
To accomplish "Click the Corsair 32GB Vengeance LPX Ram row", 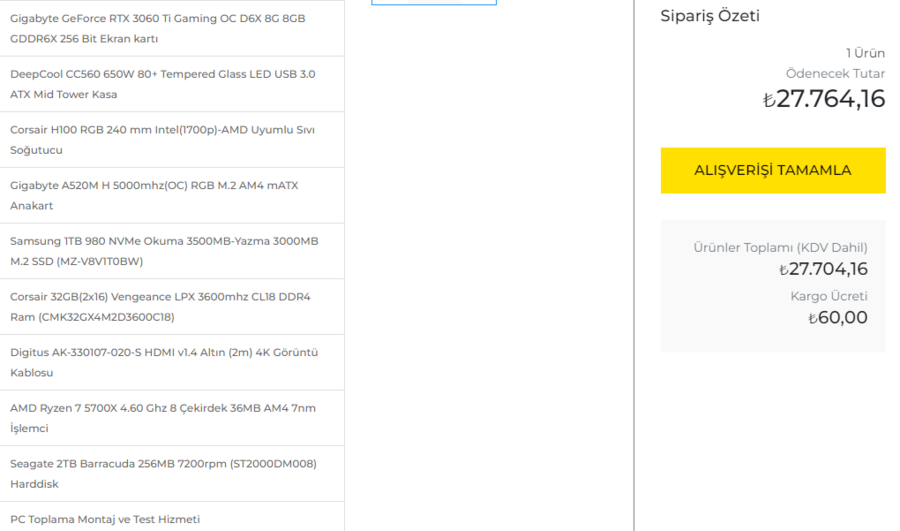I will [160, 307].
